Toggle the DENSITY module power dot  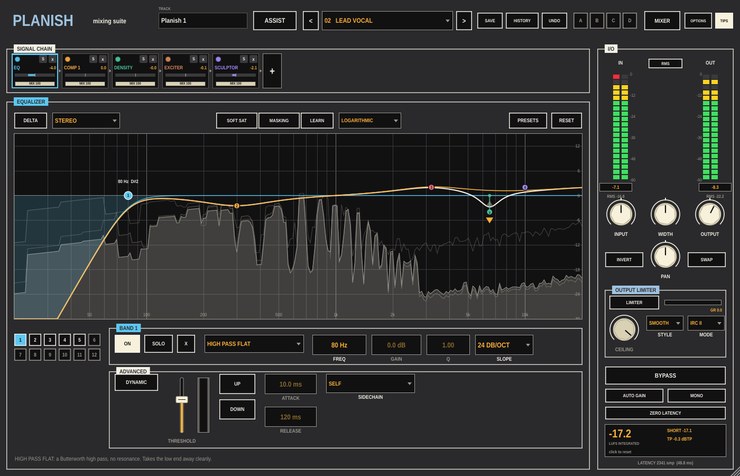[118, 59]
